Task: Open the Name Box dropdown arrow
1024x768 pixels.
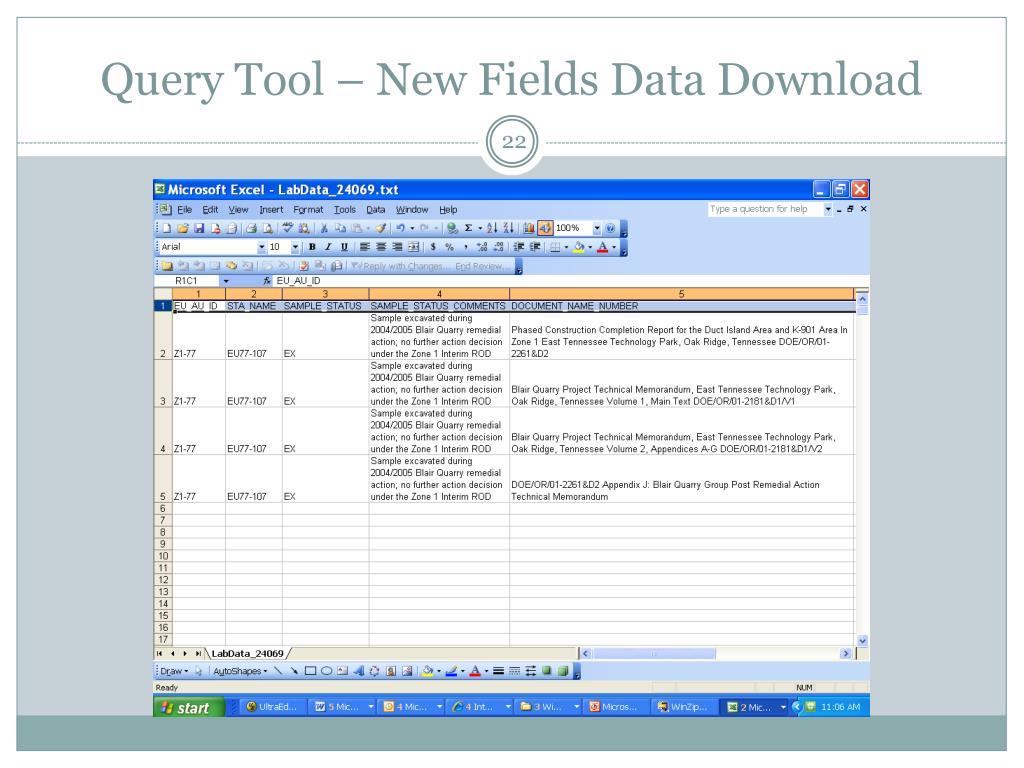Action: click(x=226, y=281)
